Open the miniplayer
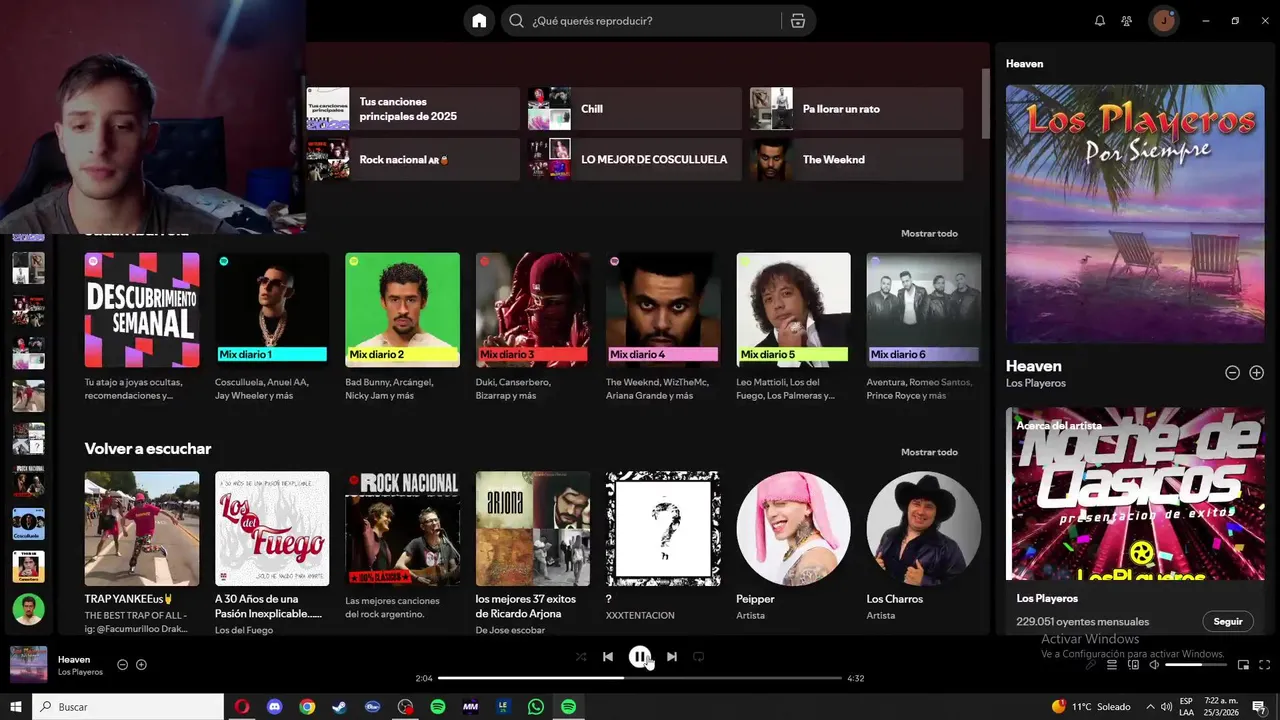Viewport: 1280px width, 720px height. [x=1244, y=665]
